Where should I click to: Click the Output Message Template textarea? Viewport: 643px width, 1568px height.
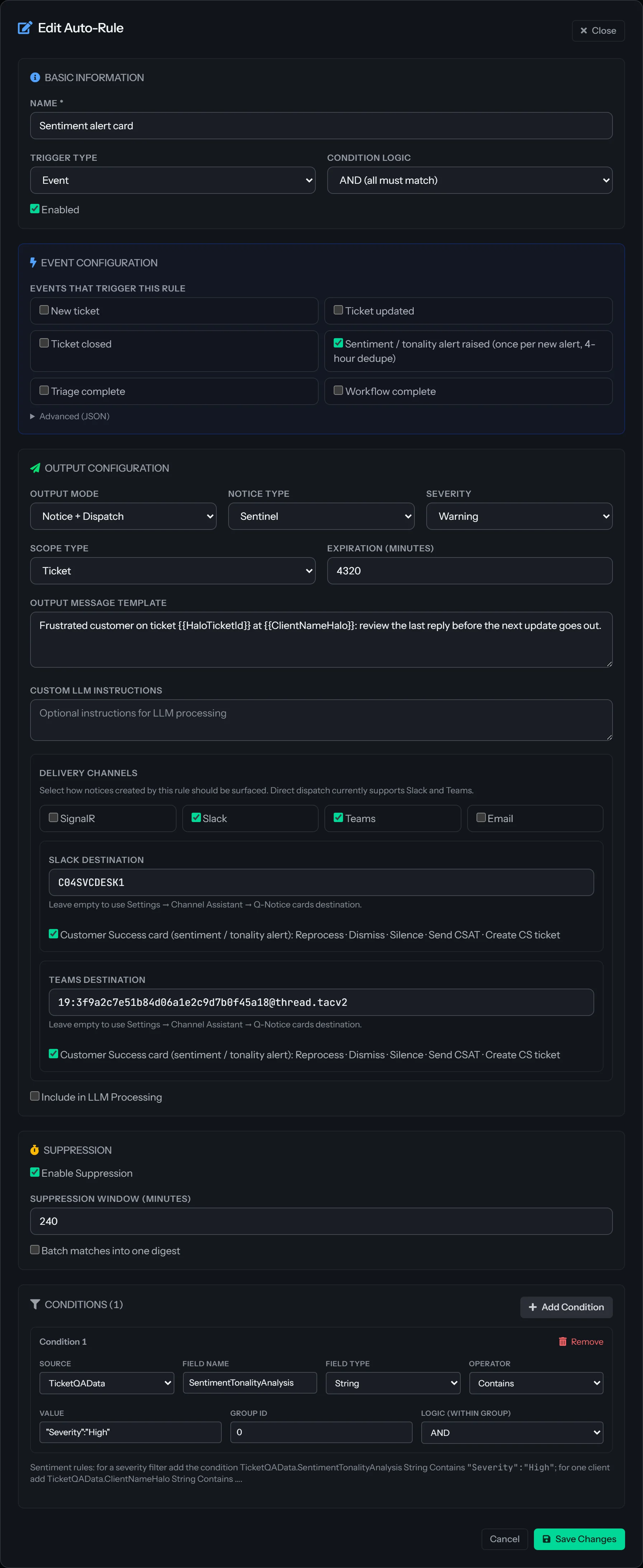pyautogui.click(x=321, y=640)
